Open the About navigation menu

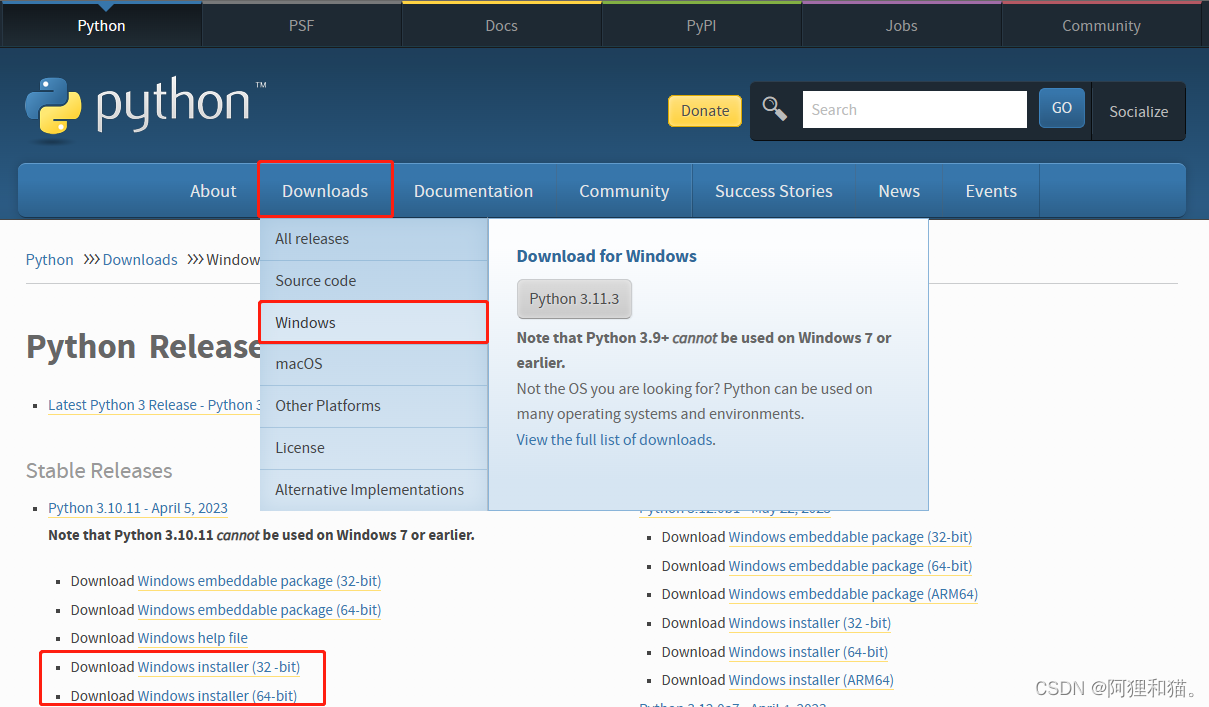(213, 191)
